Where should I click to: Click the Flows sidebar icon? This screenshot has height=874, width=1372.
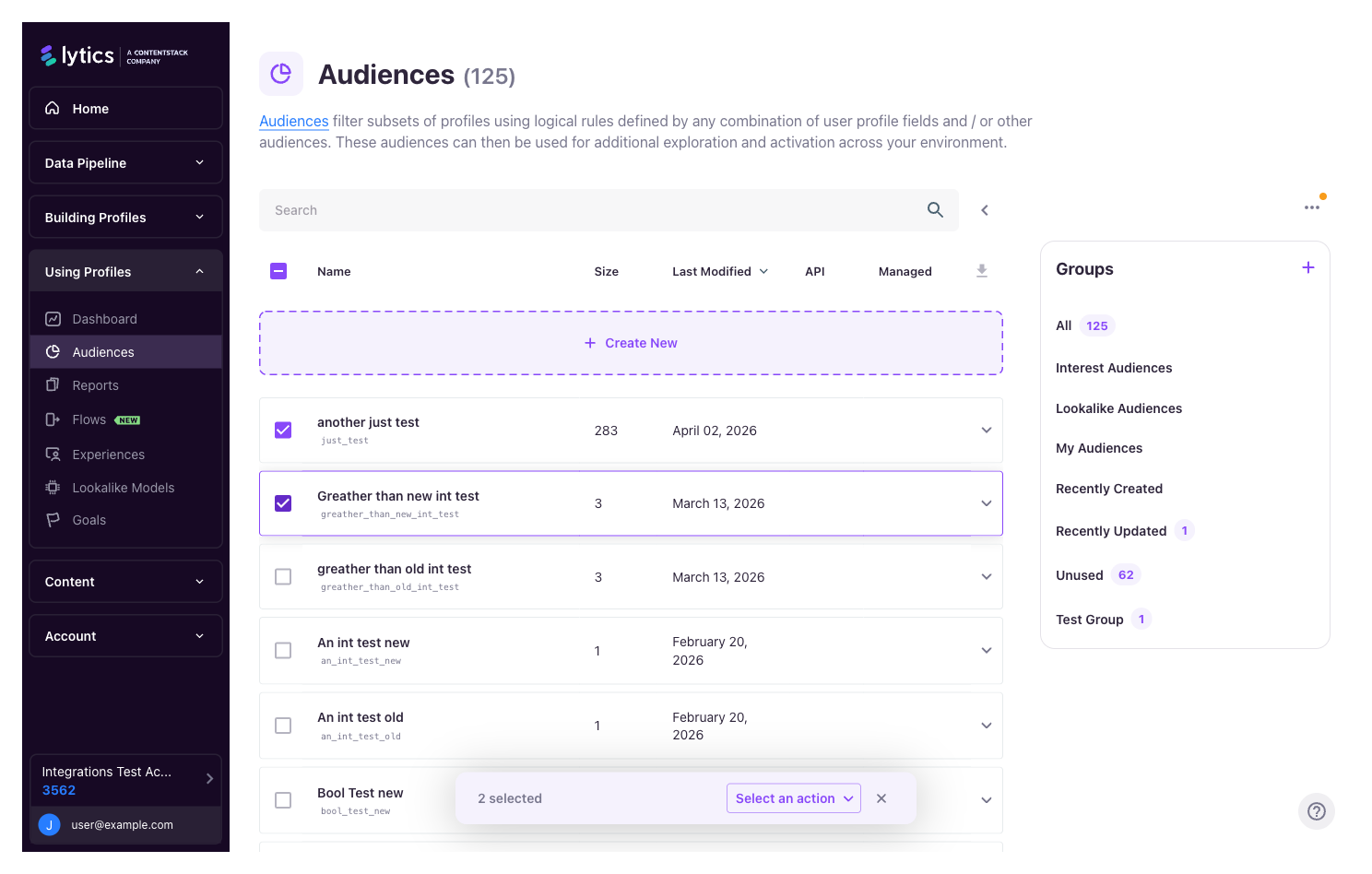pyautogui.click(x=53, y=419)
